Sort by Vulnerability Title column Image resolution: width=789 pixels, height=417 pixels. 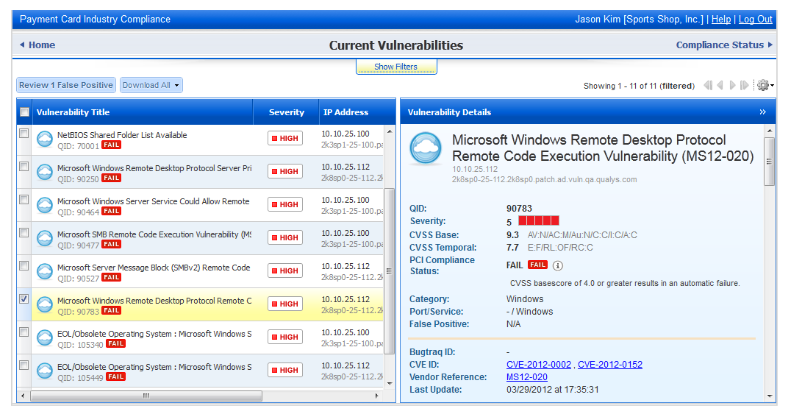tap(73, 112)
